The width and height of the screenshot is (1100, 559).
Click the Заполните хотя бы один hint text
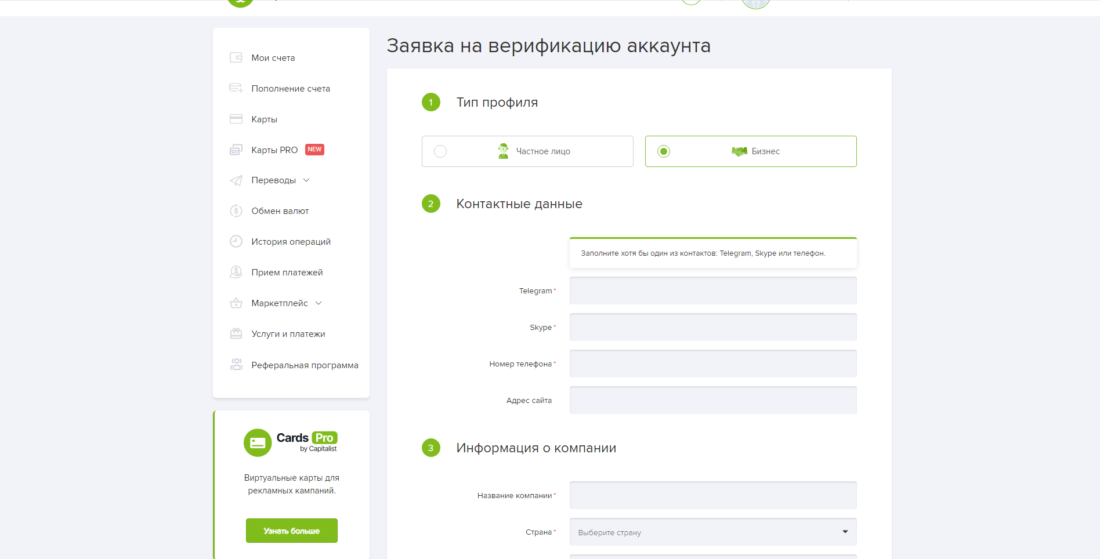point(703,253)
